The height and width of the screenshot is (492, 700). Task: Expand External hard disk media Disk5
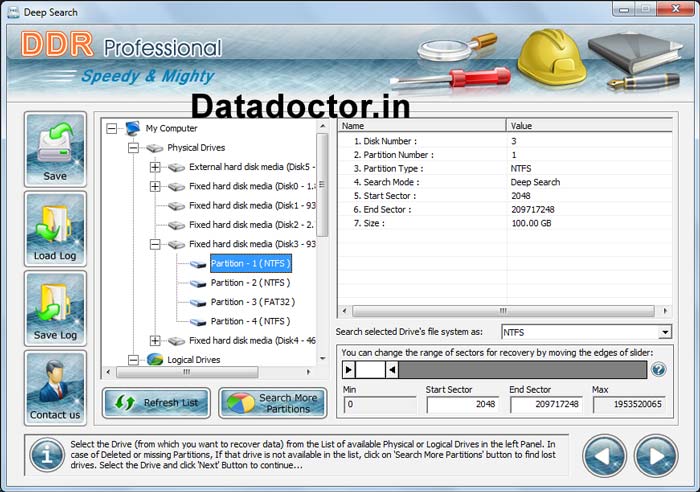pyautogui.click(x=155, y=167)
